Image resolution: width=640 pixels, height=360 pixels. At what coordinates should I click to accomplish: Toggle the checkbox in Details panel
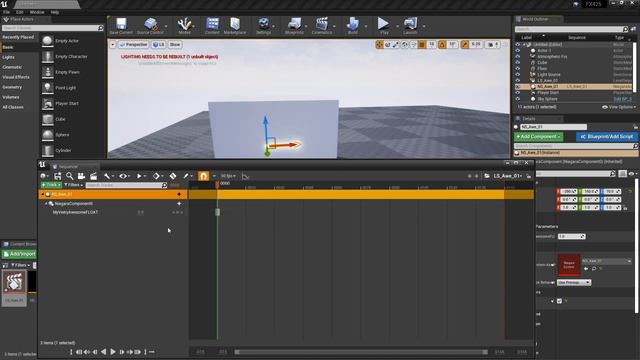(559, 301)
